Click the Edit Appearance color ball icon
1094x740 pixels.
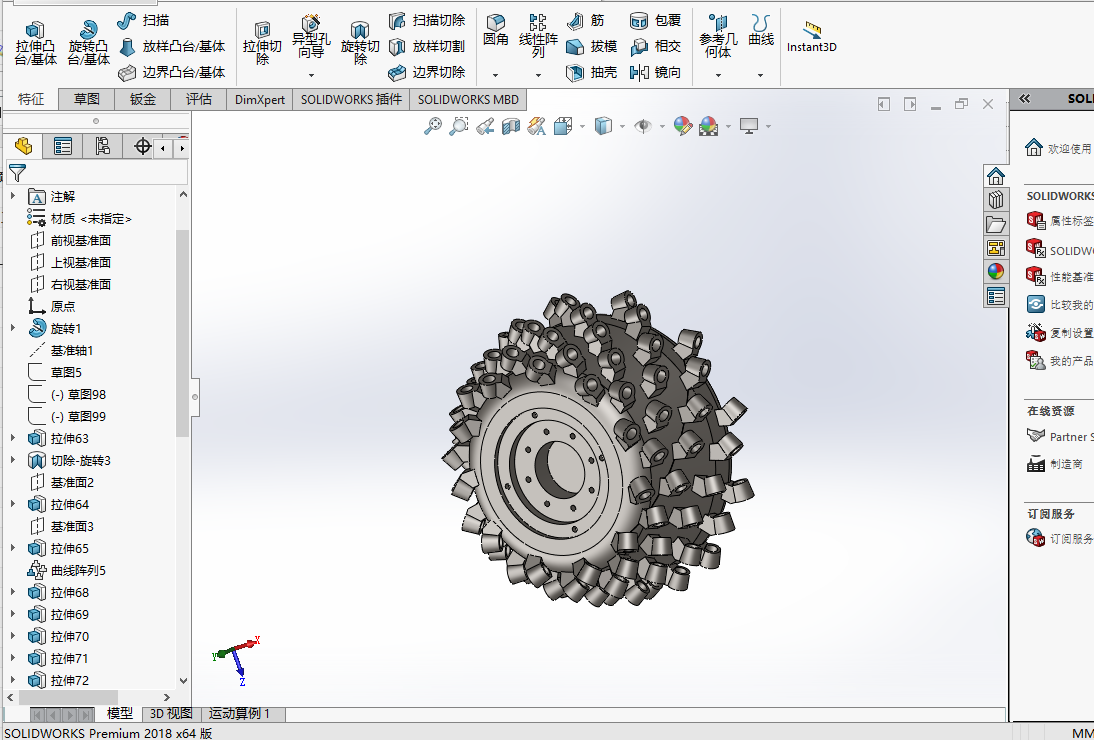[x=682, y=126]
